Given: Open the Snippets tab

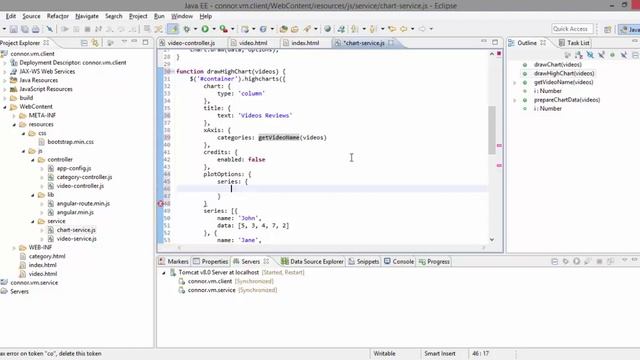Looking at the screenshot, I should tap(364, 262).
